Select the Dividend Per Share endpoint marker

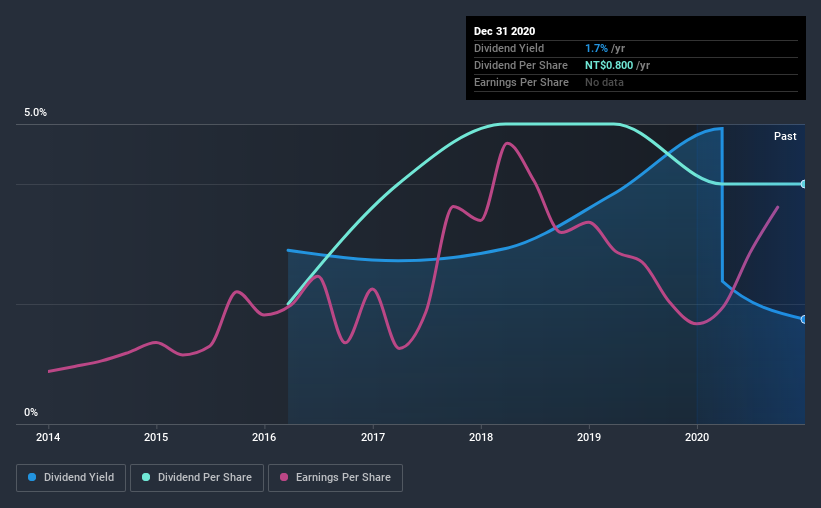pos(804,184)
